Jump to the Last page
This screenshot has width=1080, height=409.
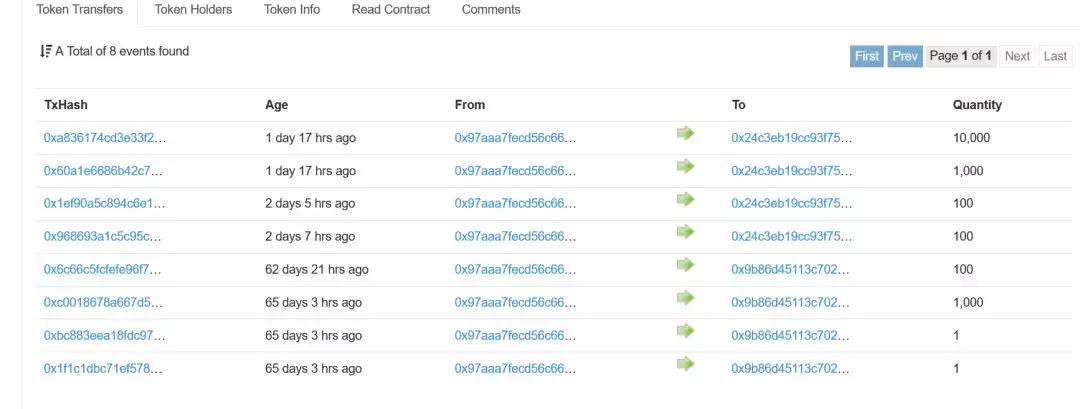pyautogui.click(x=1055, y=56)
